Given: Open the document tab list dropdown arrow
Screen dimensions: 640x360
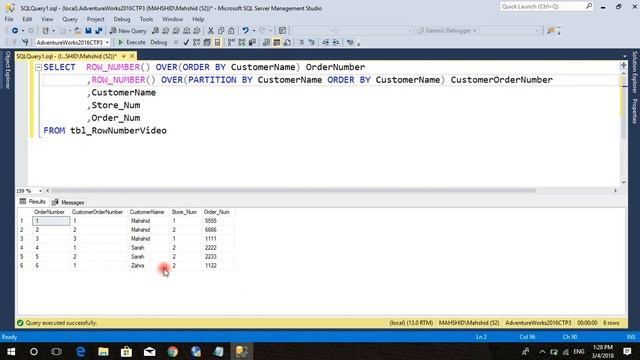Looking at the screenshot, I should 625,56.
